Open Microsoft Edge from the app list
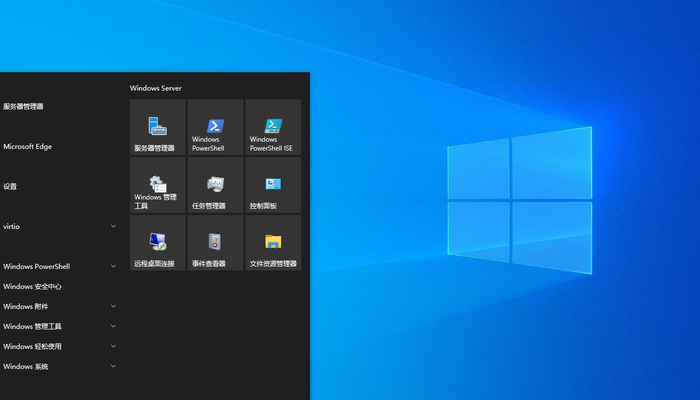Screen dimensions: 700x400 pos(28,146)
